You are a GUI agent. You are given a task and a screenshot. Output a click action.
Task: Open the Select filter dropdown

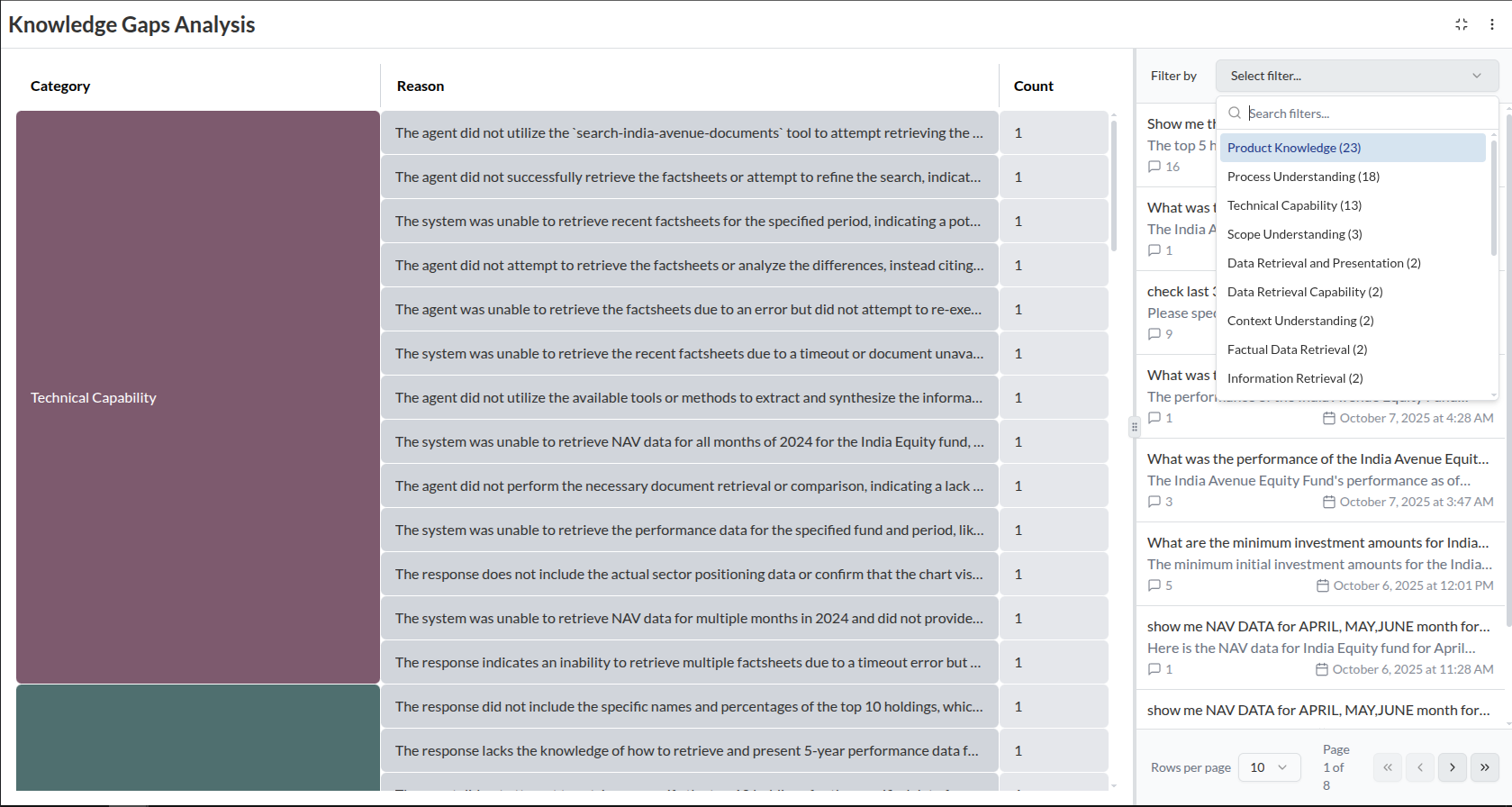click(1356, 76)
